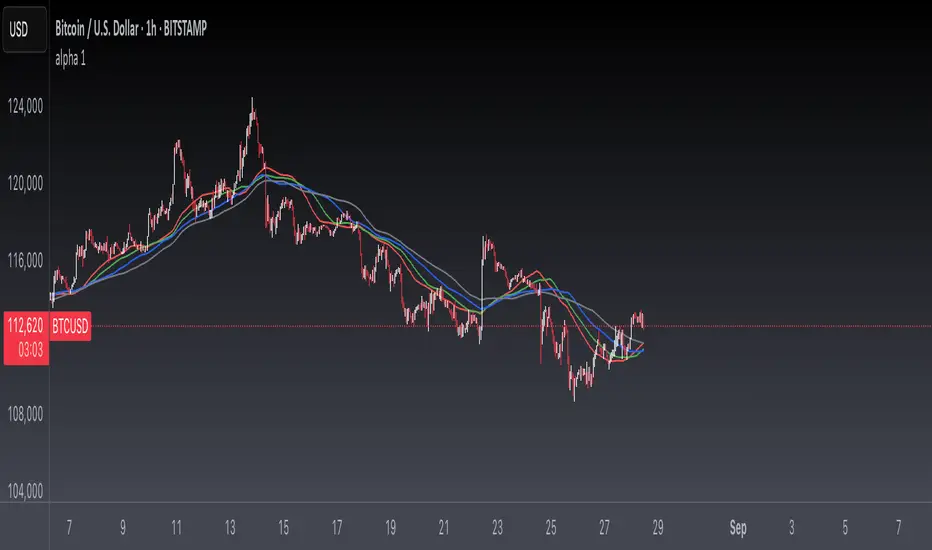Click the 108,000 price axis label
932x550 pixels.
click(25, 414)
